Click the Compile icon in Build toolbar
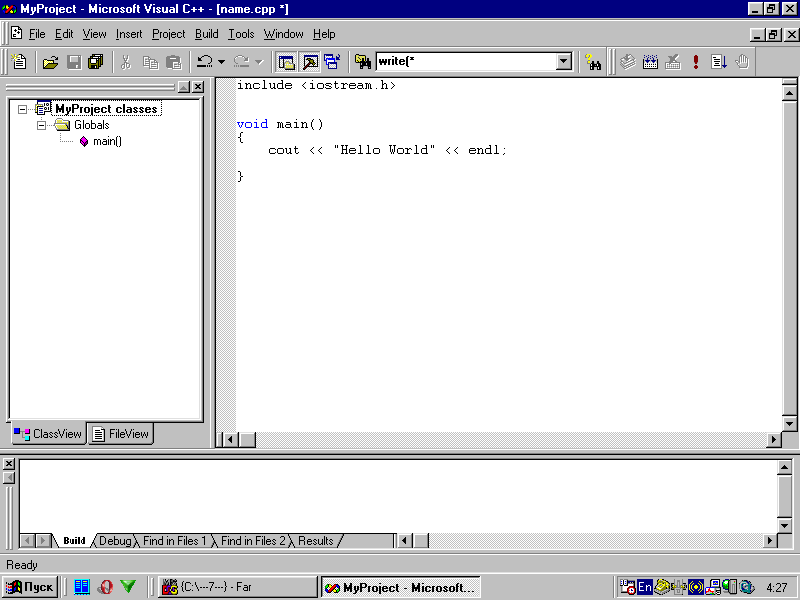The image size is (800, 600). point(628,62)
